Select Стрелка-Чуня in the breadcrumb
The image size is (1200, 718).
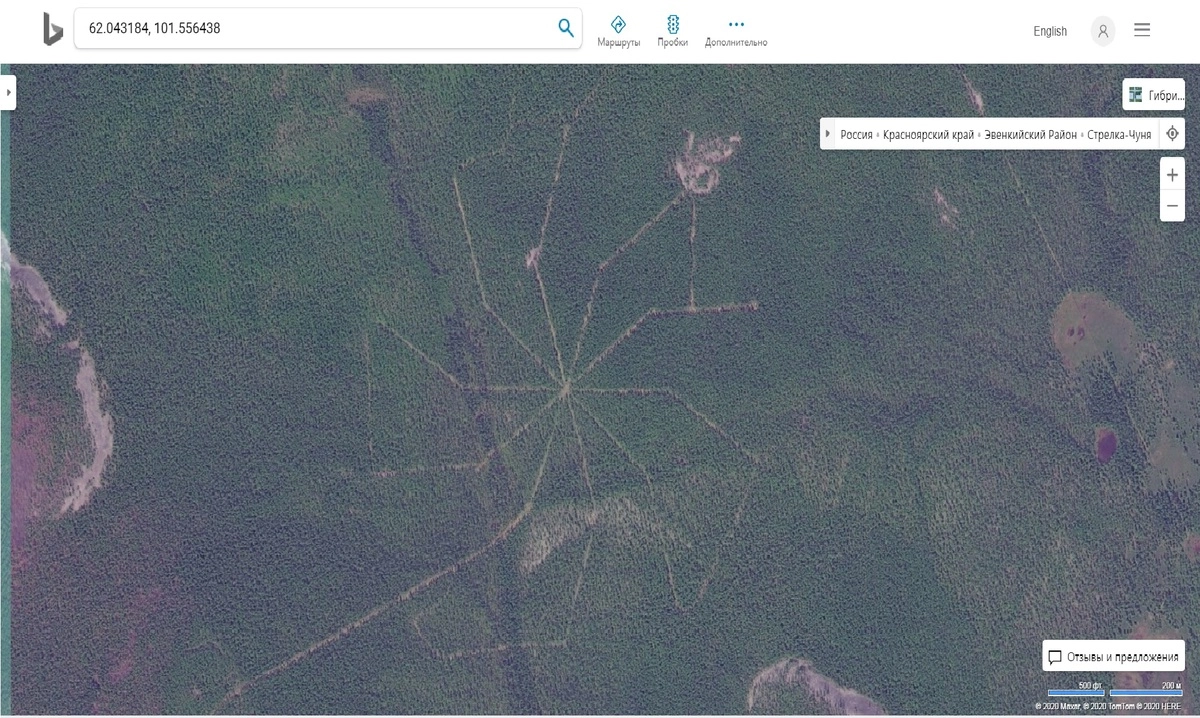tap(1119, 134)
